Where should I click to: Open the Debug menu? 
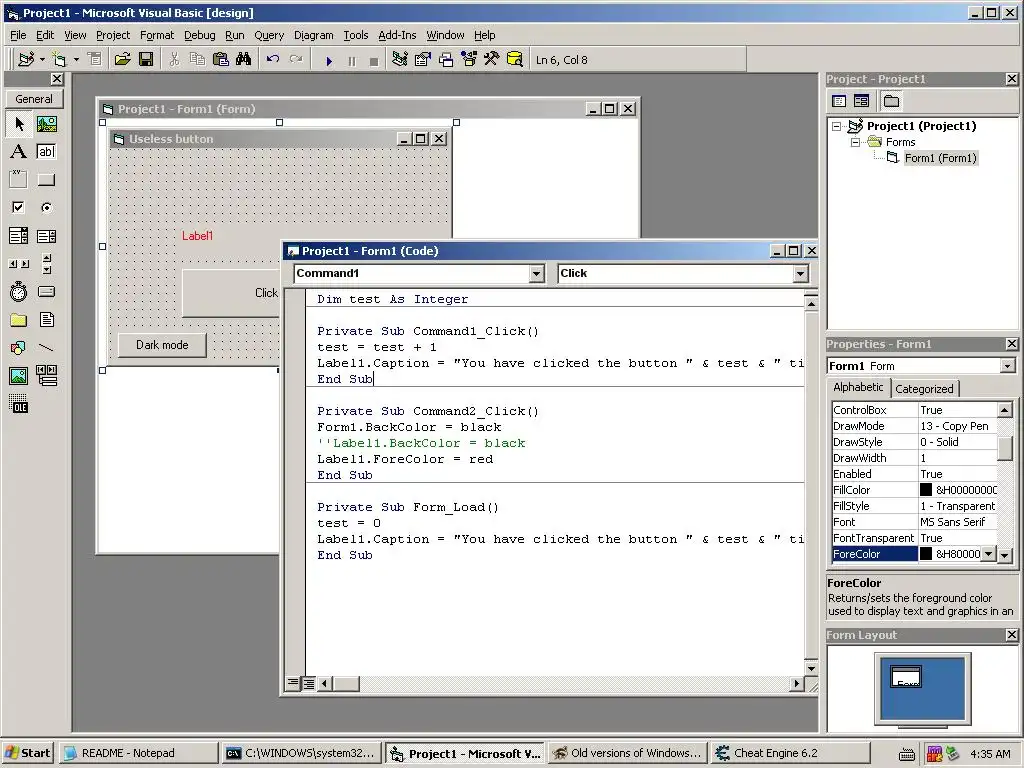pyautogui.click(x=200, y=35)
